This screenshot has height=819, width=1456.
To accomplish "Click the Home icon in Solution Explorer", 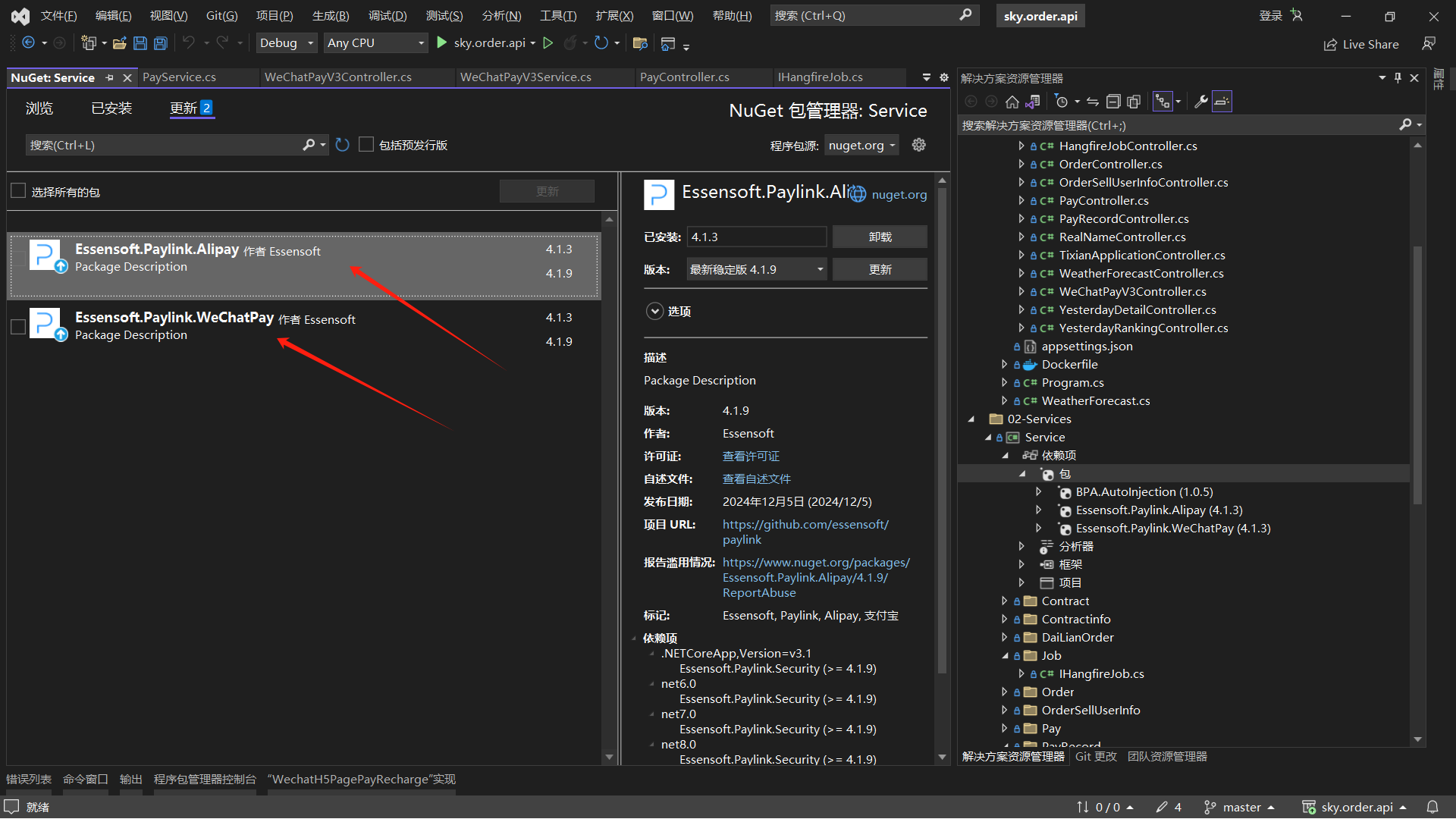I will [1012, 102].
